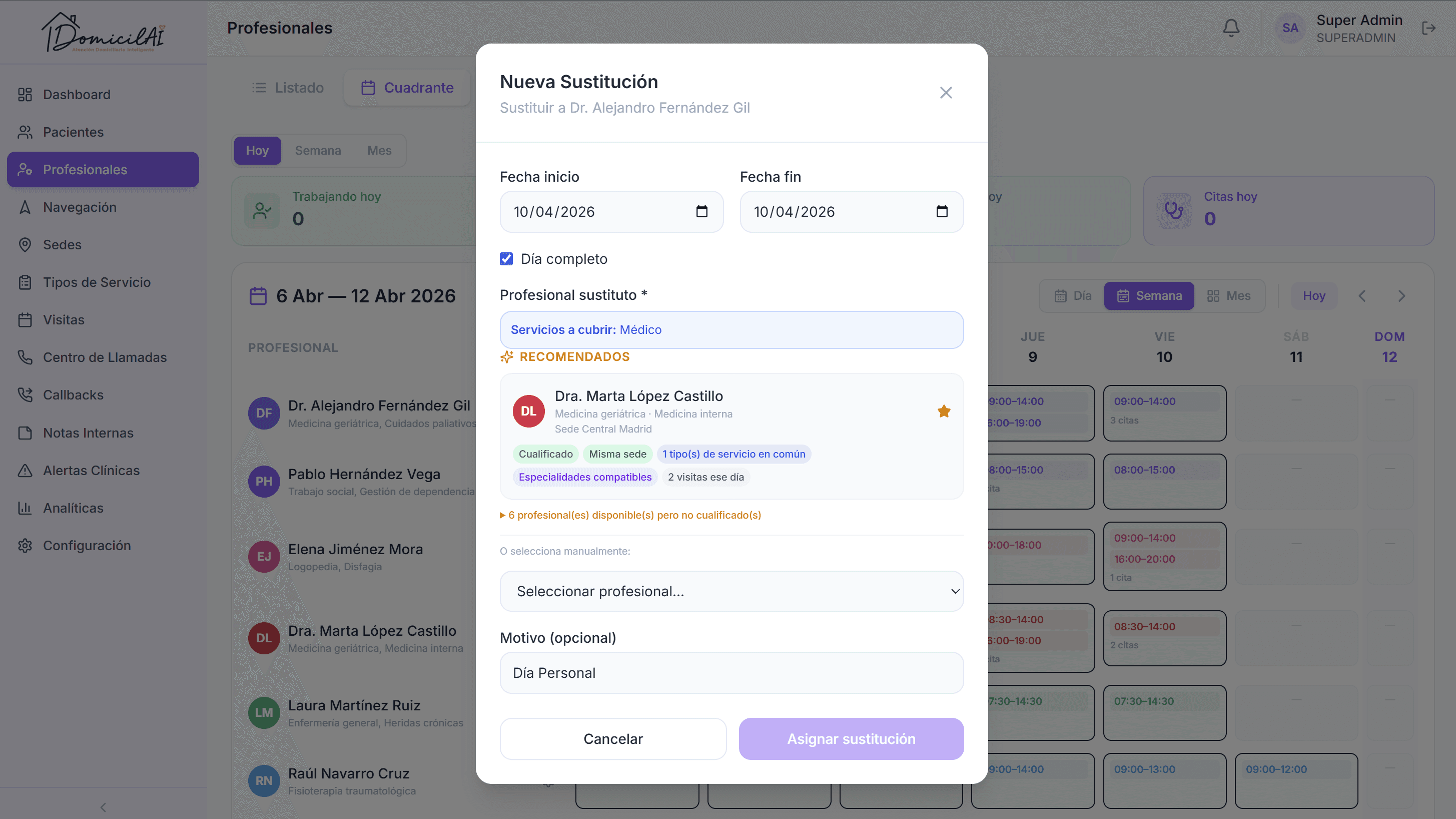Expand the Seleccionar profesional dropdown
Screen dimensions: 1456x819
[732, 591]
